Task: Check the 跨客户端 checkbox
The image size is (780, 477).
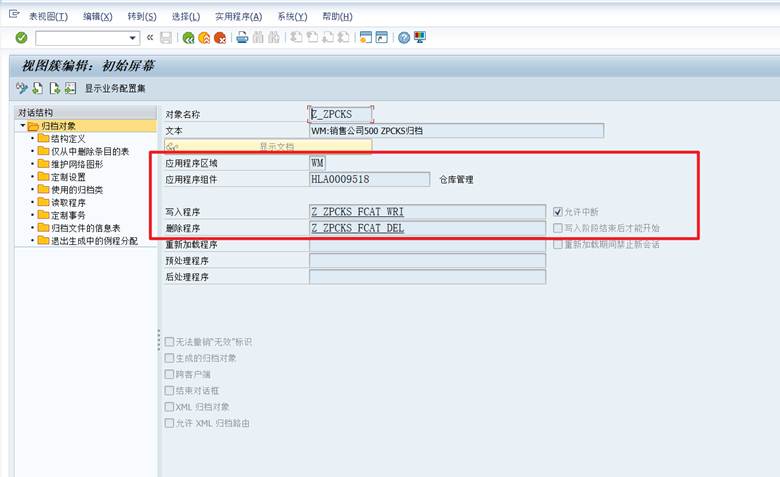Action: [169, 374]
